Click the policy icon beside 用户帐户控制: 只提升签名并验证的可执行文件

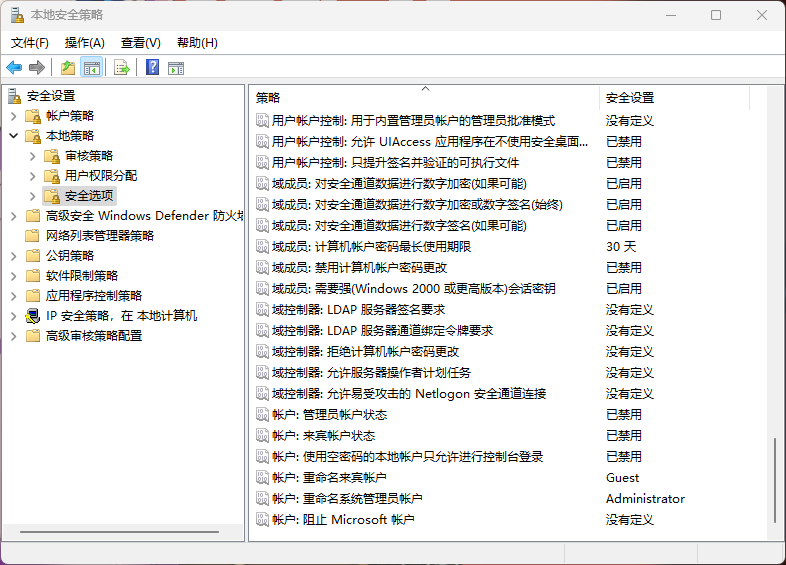point(262,162)
